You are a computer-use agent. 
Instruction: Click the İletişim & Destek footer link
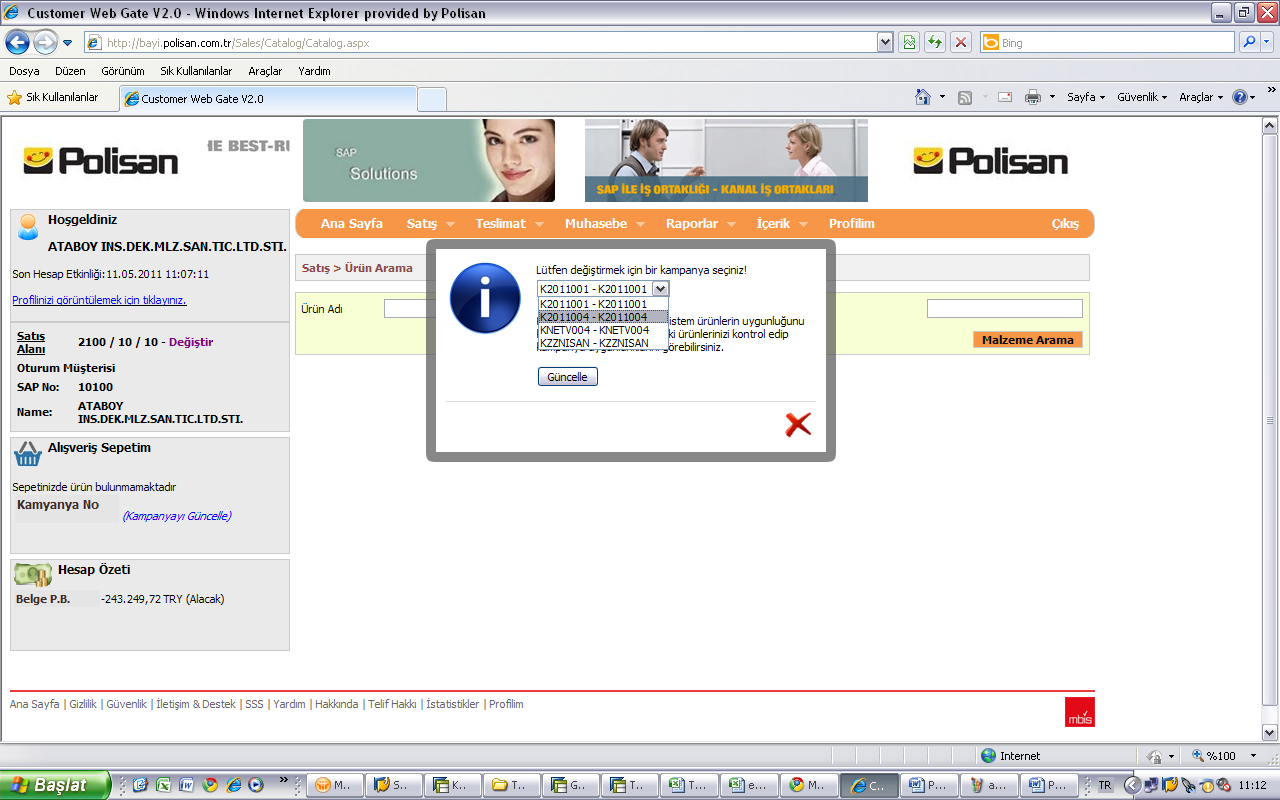click(x=196, y=704)
